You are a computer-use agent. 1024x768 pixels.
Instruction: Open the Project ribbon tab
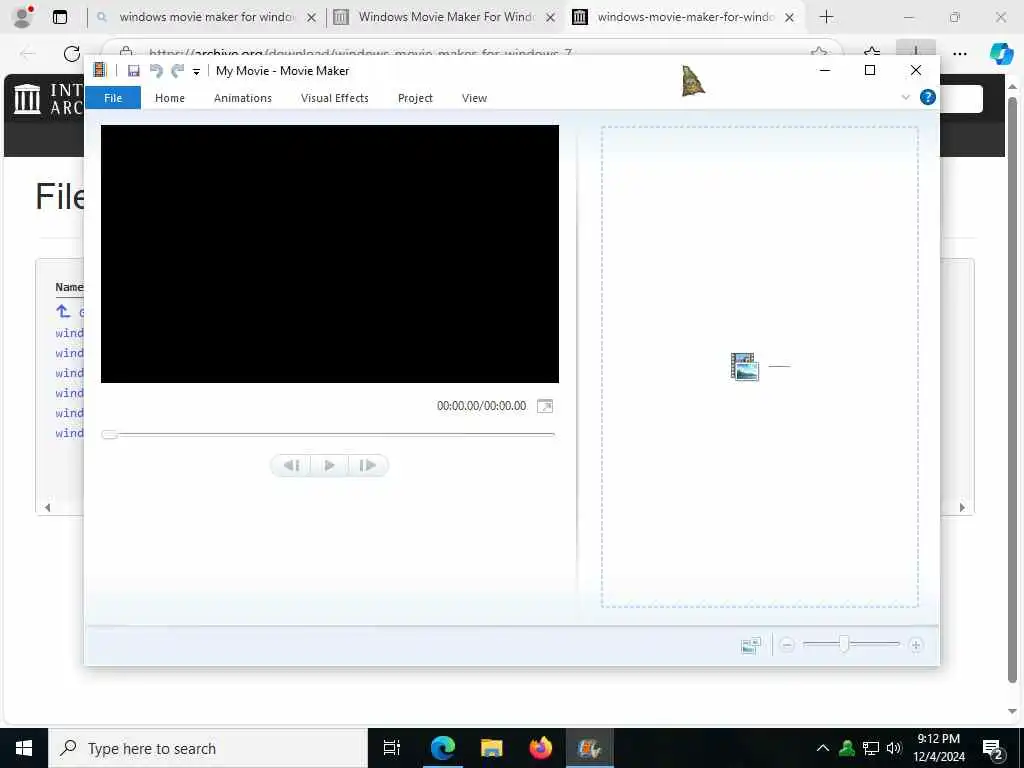click(415, 98)
